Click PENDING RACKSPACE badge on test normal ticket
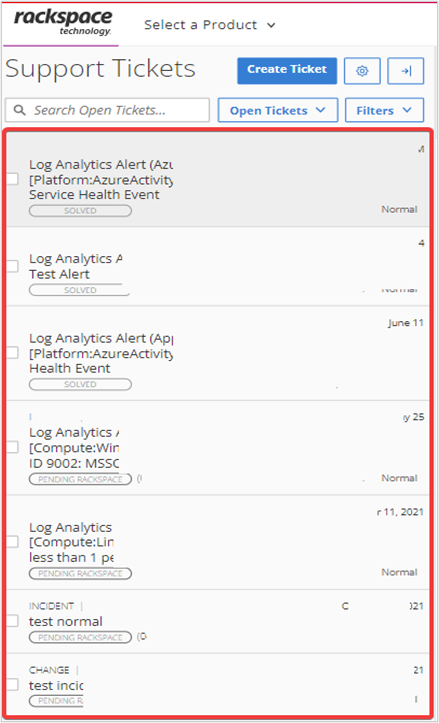Viewport: 439px width, 723px height. (x=80, y=637)
